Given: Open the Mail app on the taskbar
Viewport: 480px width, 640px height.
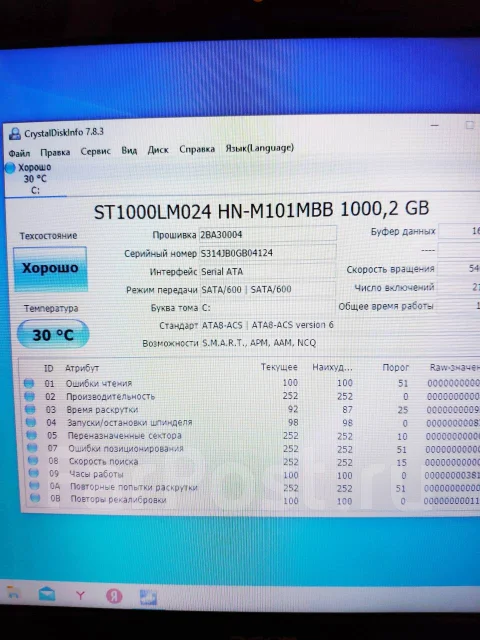Looking at the screenshot, I should pos(47,594).
